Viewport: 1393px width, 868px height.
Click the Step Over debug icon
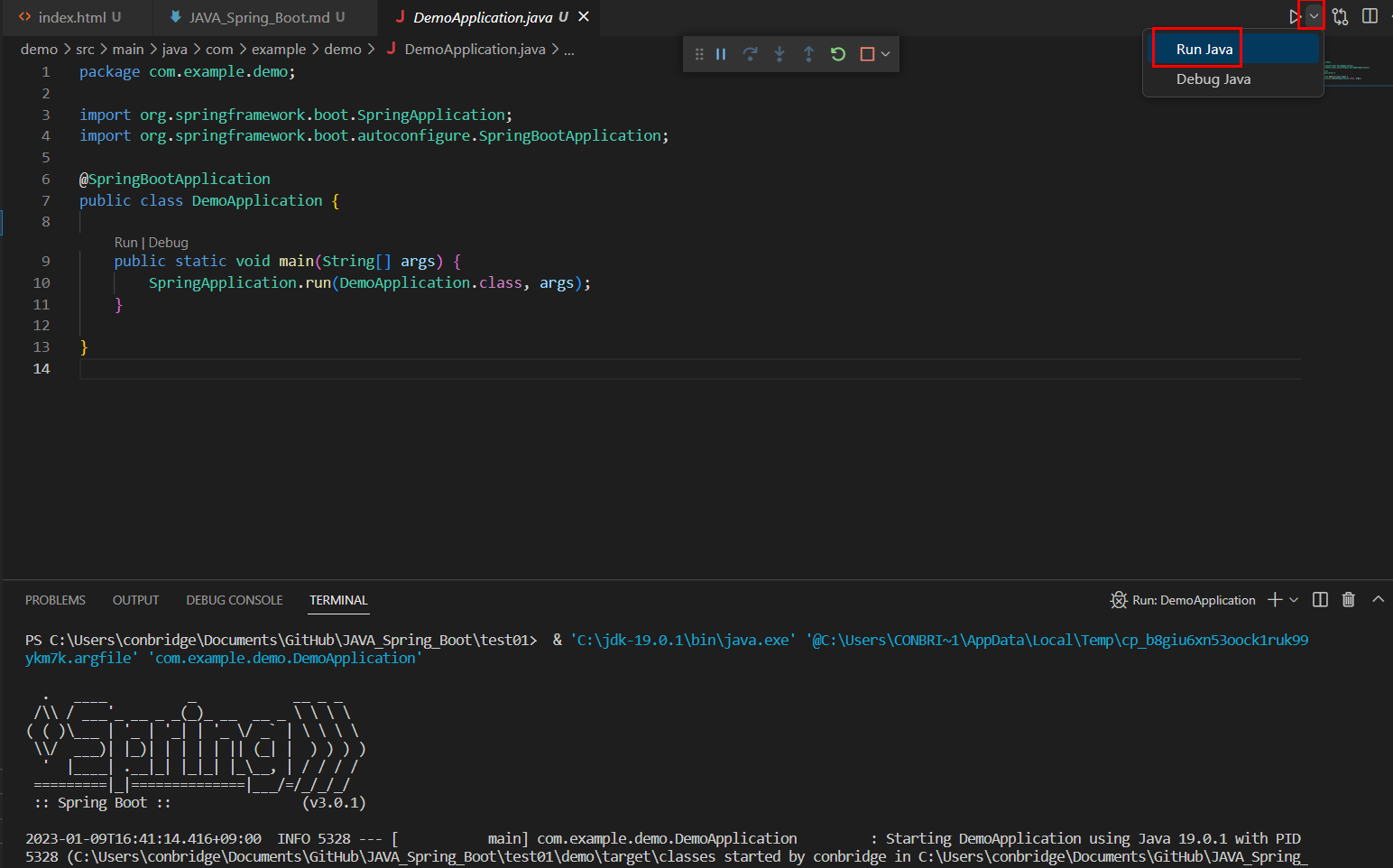click(x=750, y=54)
